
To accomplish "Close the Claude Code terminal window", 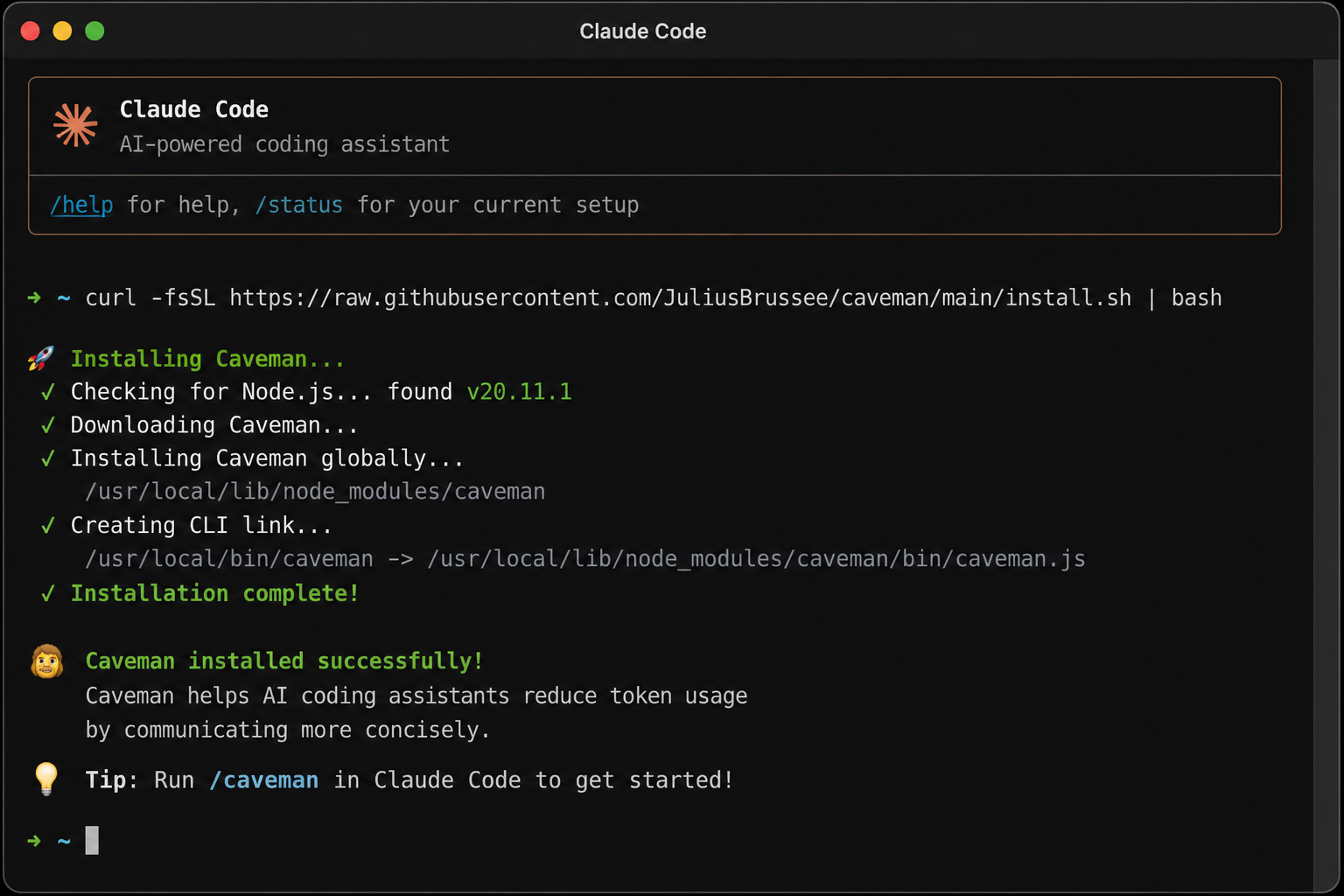I will click(x=31, y=31).
